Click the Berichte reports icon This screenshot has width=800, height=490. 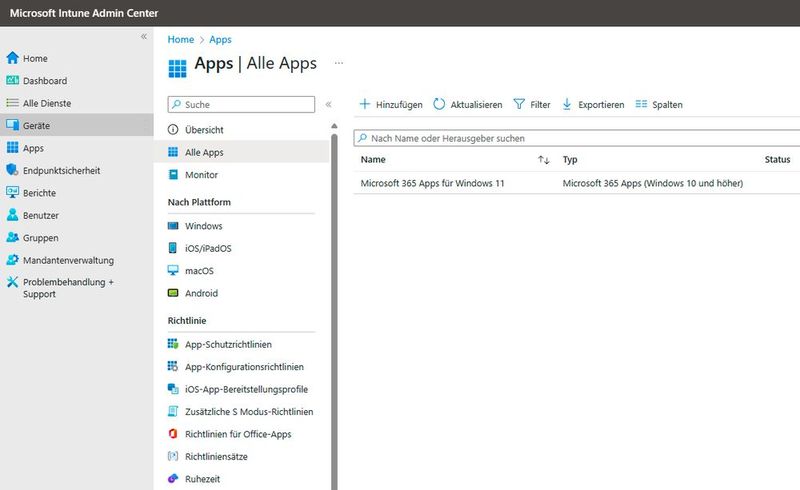[12, 192]
